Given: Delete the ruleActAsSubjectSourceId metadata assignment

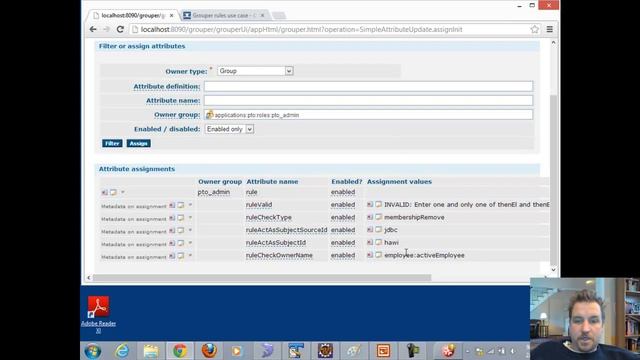Looking at the screenshot, I should [172, 231].
